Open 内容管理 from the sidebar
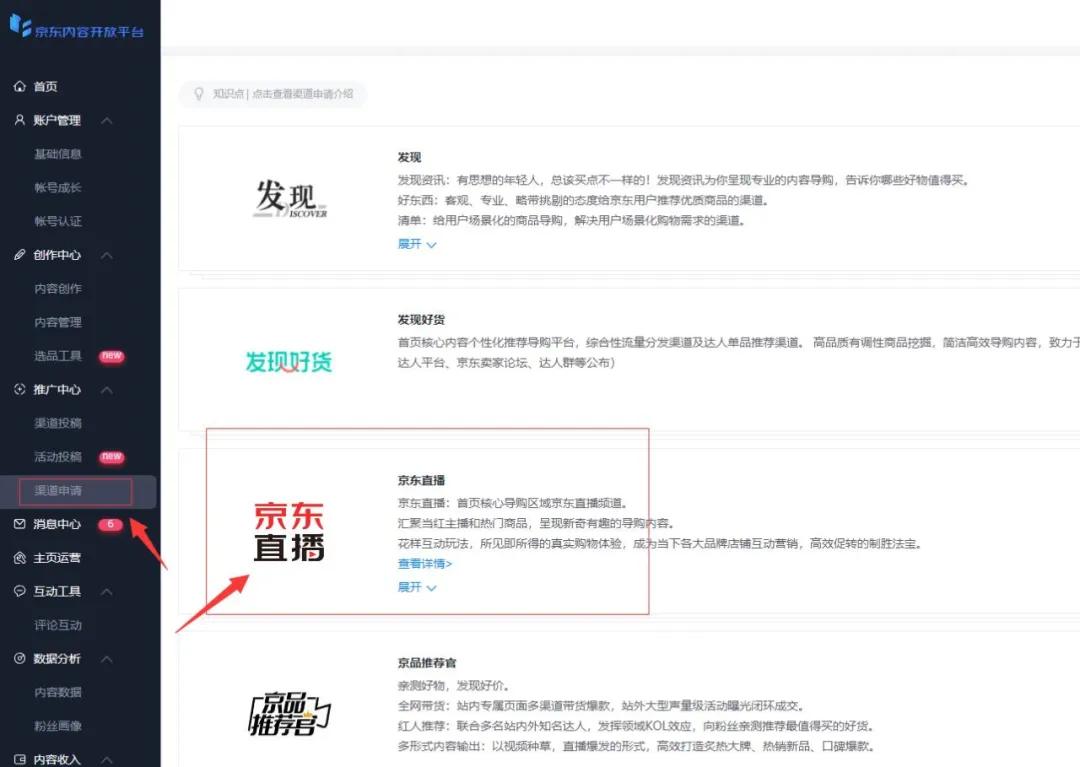The image size is (1080, 767). (58, 322)
